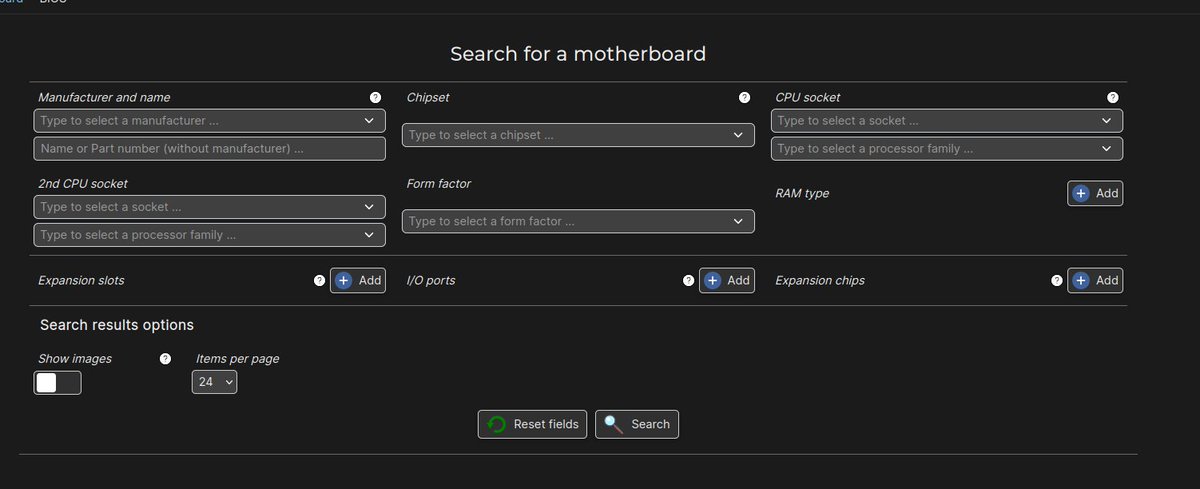Viewport: 1200px width, 489px height.
Task: Open the 2nd CPU socket dropdown
Action: click(209, 207)
